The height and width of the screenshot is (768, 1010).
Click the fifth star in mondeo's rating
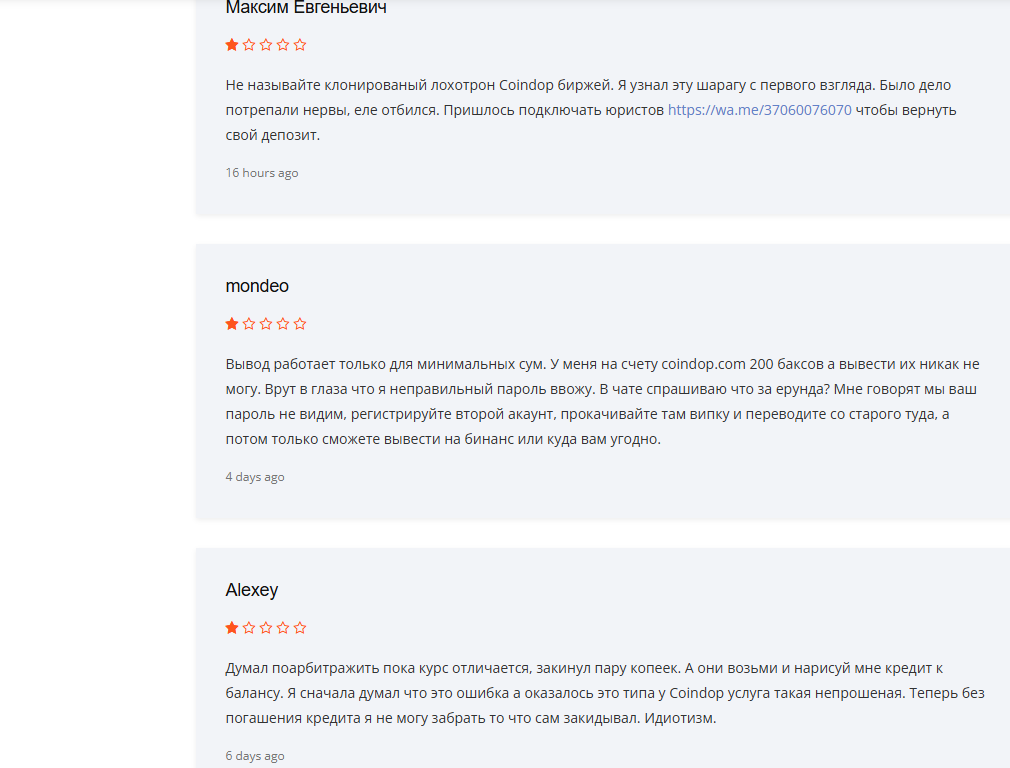click(x=300, y=323)
